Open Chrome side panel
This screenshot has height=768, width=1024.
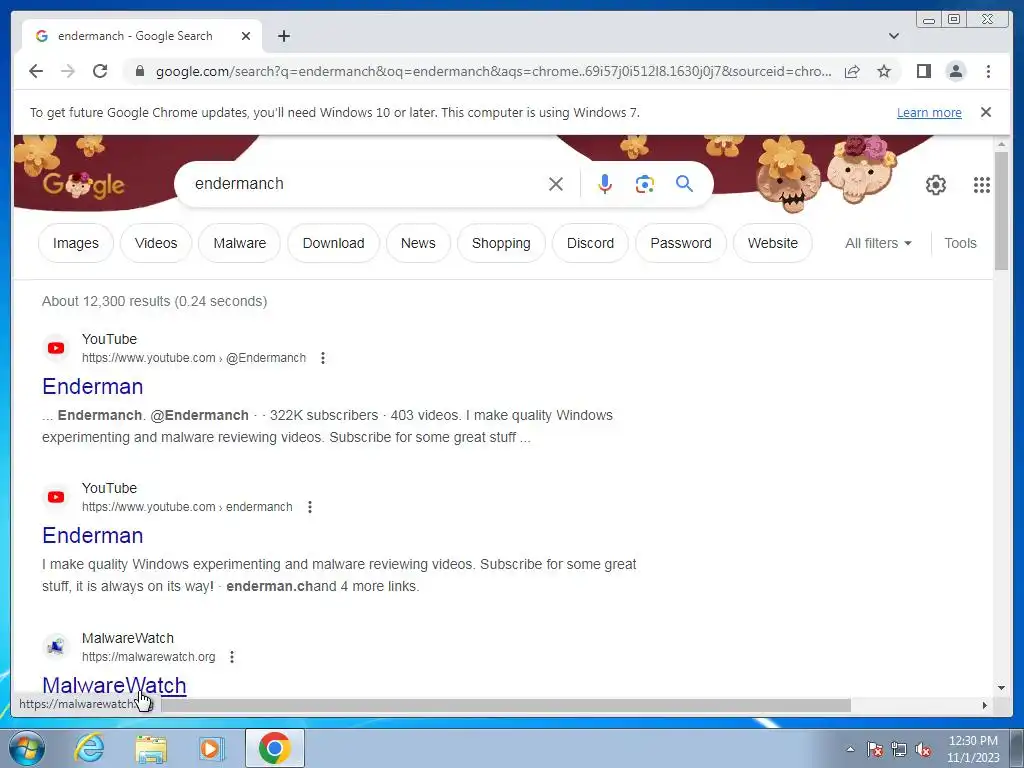coord(923,71)
